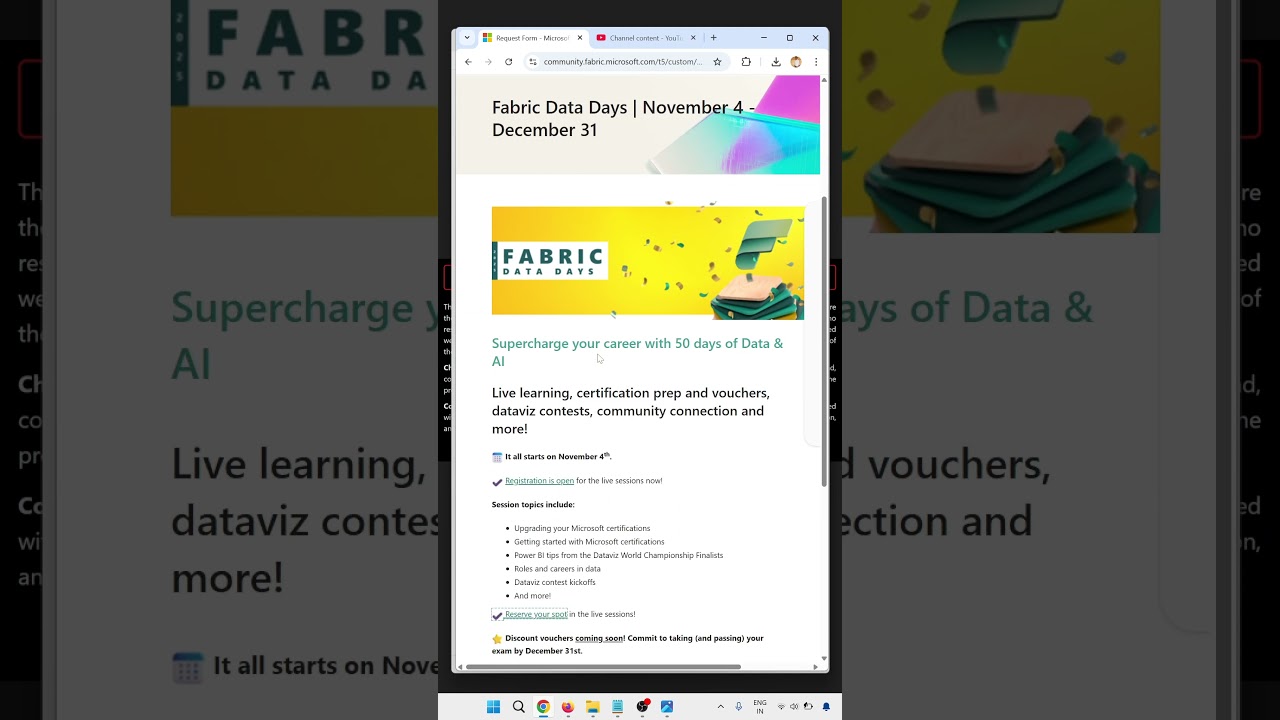1280x720 pixels.
Task: Click the 'Fabric Data Days | November 4' title
Action: [x=624, y=118]
